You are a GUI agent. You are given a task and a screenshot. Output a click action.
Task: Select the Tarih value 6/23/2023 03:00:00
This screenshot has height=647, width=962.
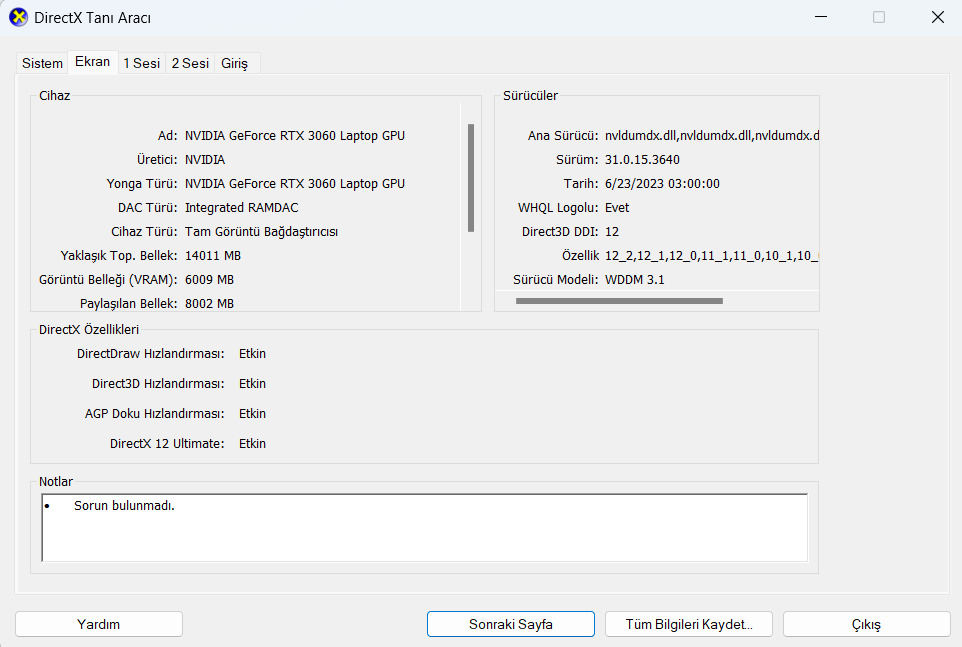(x=662, y=183)
